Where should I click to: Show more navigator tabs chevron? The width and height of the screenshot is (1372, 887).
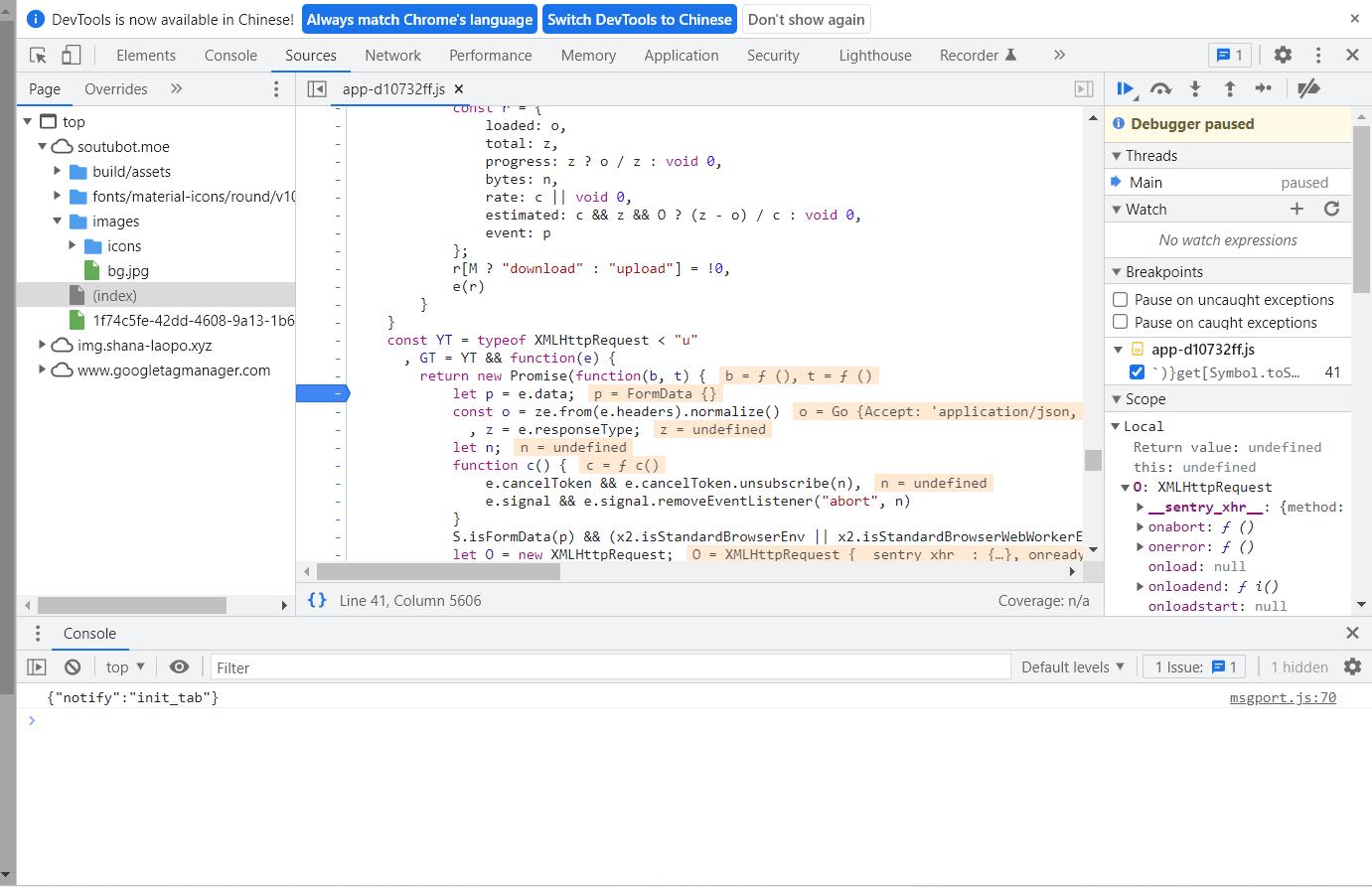pyautogui.click(x=177, y=89)
